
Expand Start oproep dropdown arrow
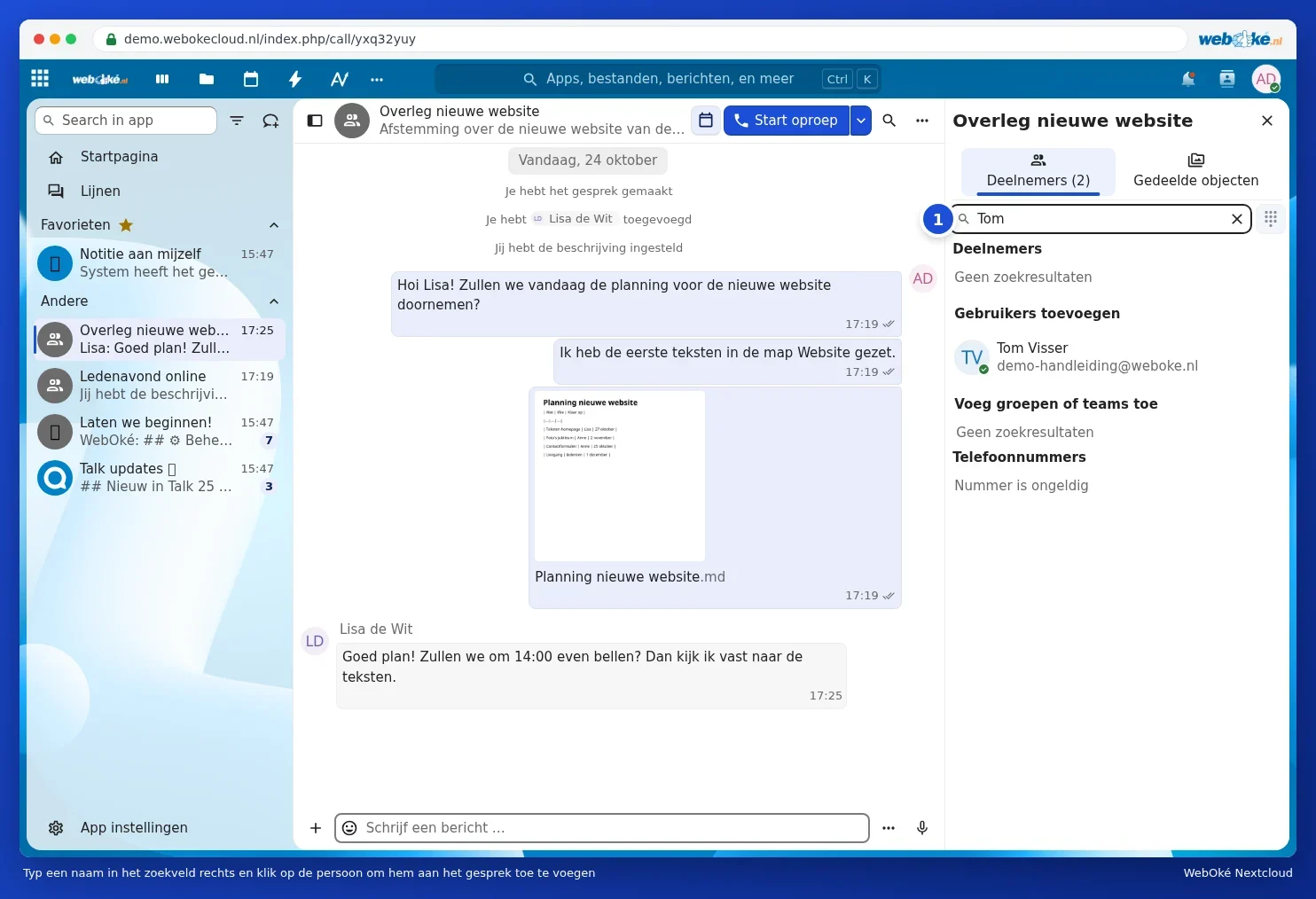click(x=860, y=120)
